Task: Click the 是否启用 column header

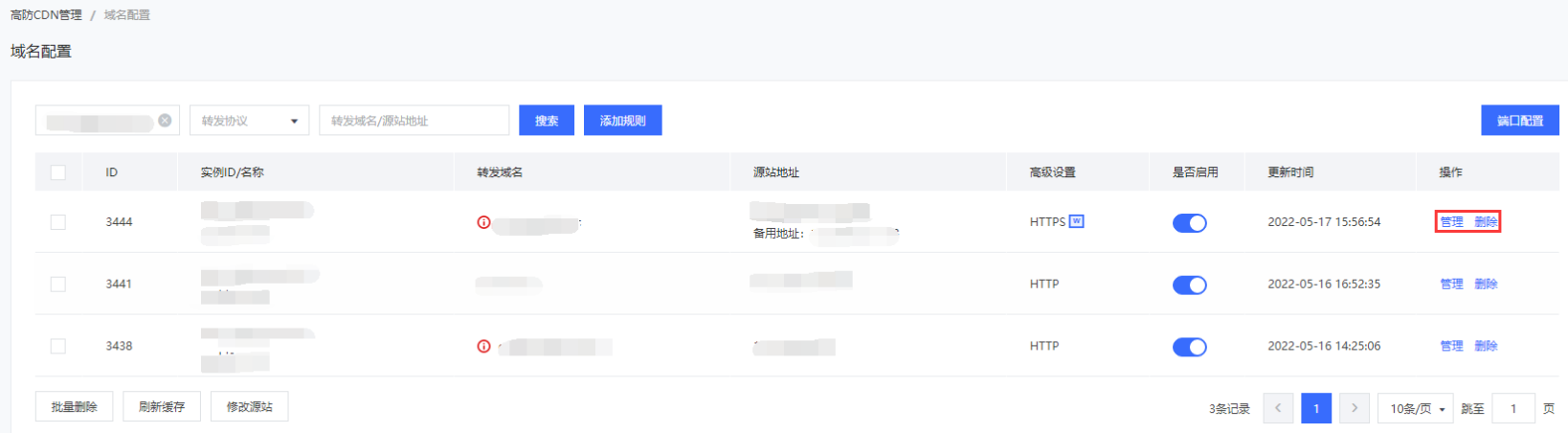Action: click(x=1196, y=172)
